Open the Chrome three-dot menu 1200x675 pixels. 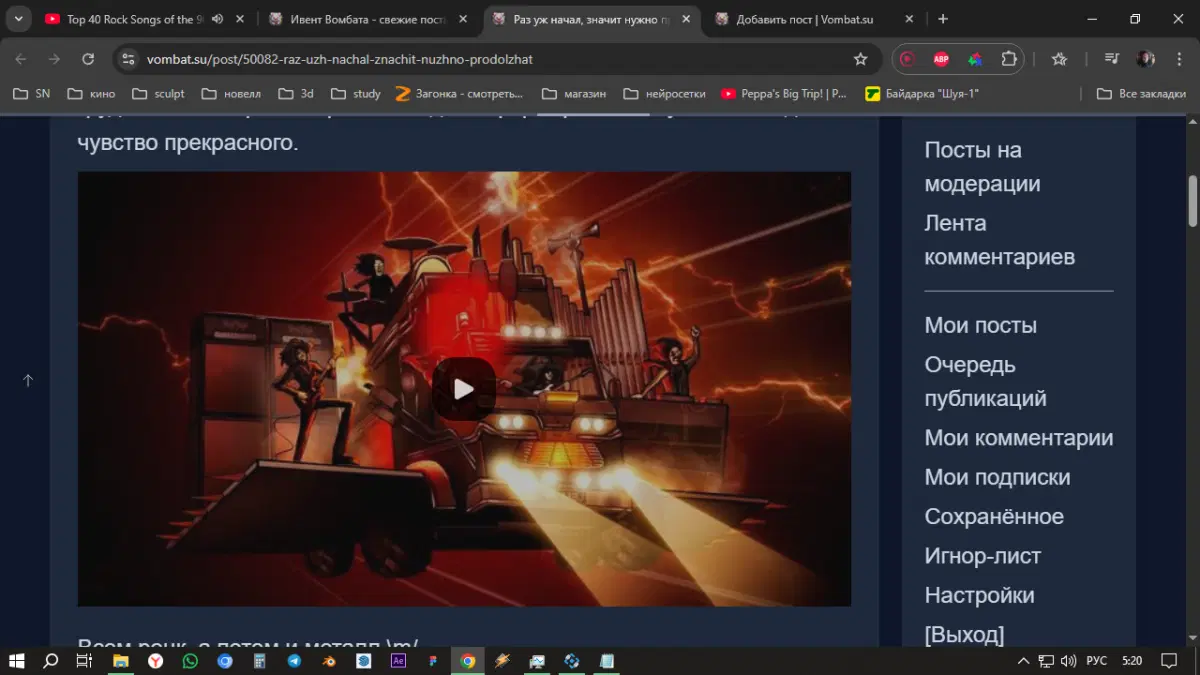point(1177,59)
